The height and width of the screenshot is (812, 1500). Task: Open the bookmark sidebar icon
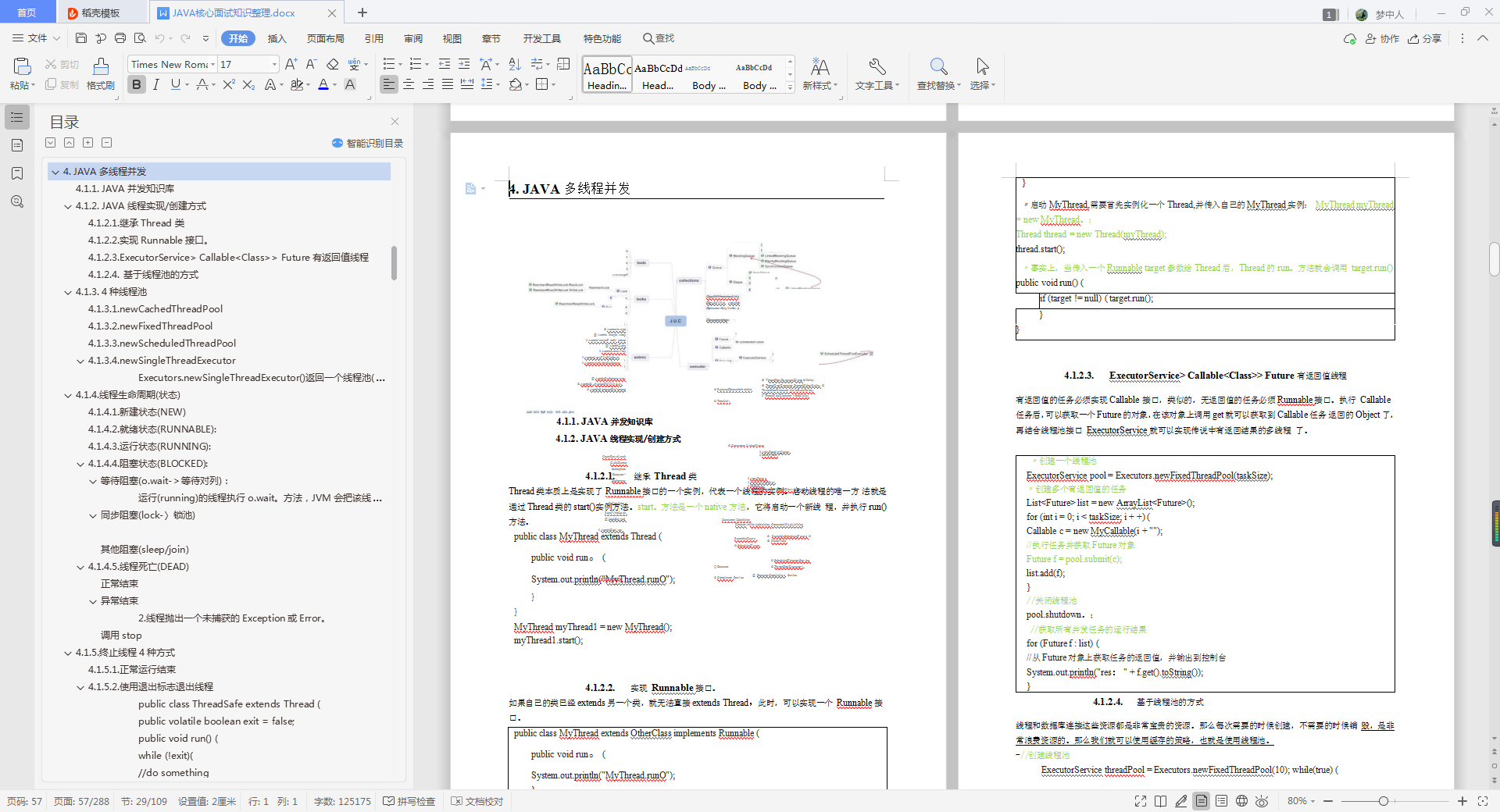[17, 173]
